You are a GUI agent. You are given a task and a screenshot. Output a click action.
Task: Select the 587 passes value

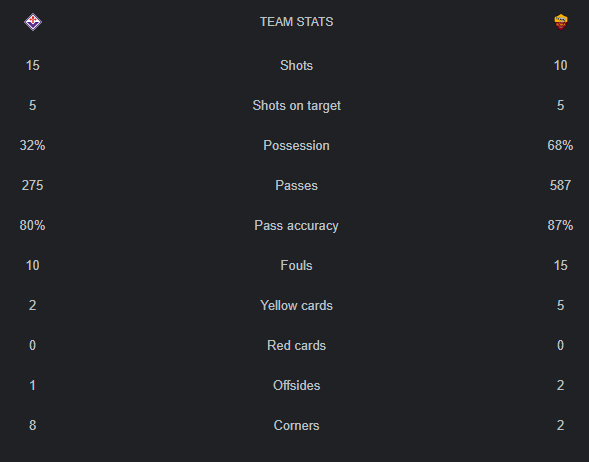pos(560,185)
